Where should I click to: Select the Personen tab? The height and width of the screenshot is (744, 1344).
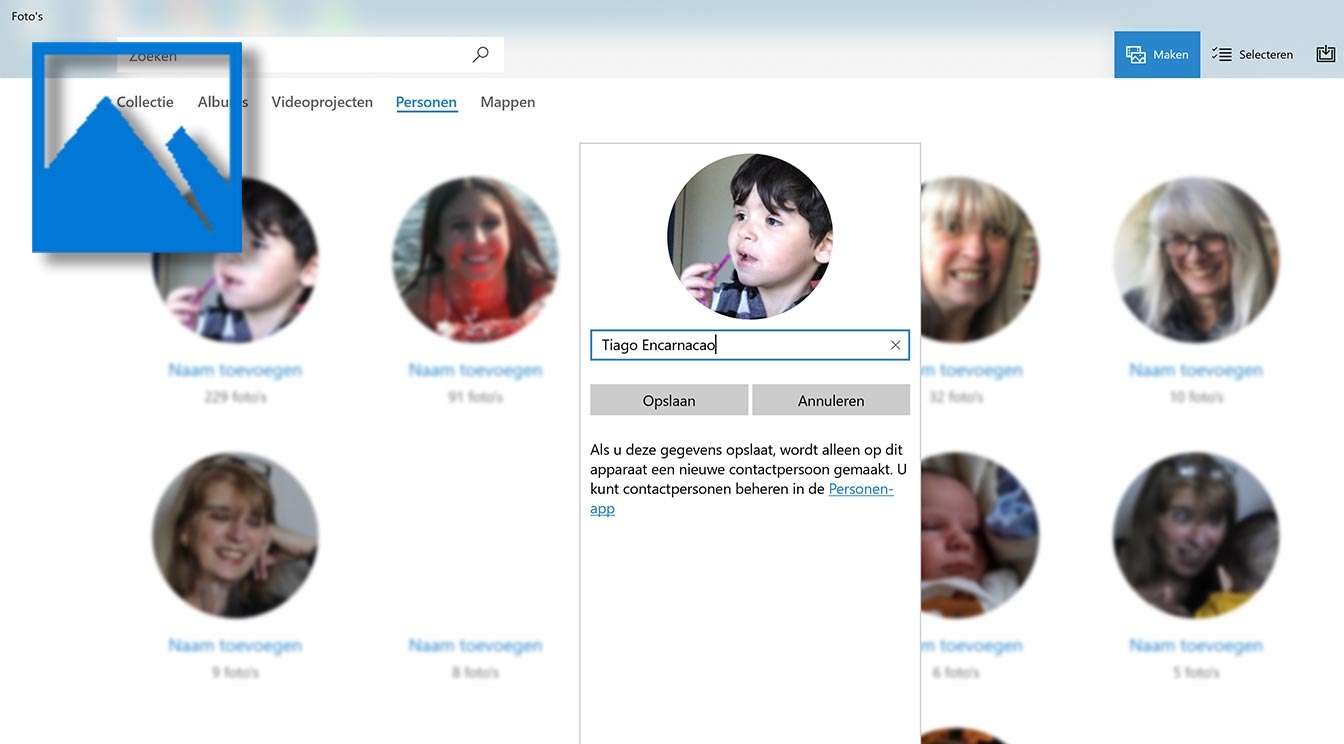click(426, 101)
